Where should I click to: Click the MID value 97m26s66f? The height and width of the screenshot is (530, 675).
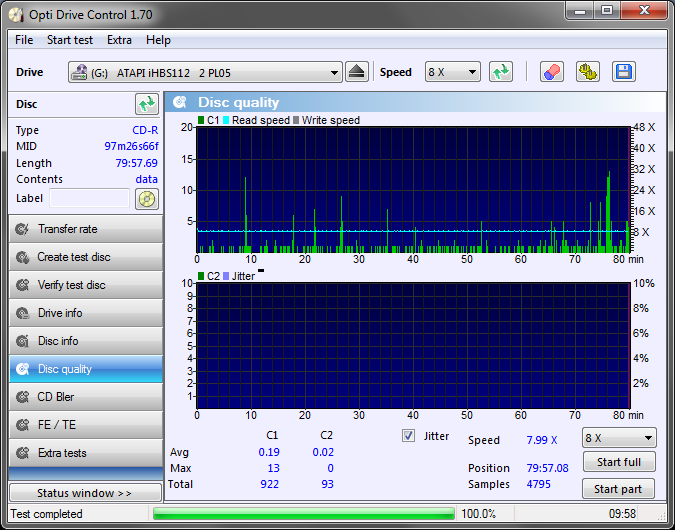[131, 146]
